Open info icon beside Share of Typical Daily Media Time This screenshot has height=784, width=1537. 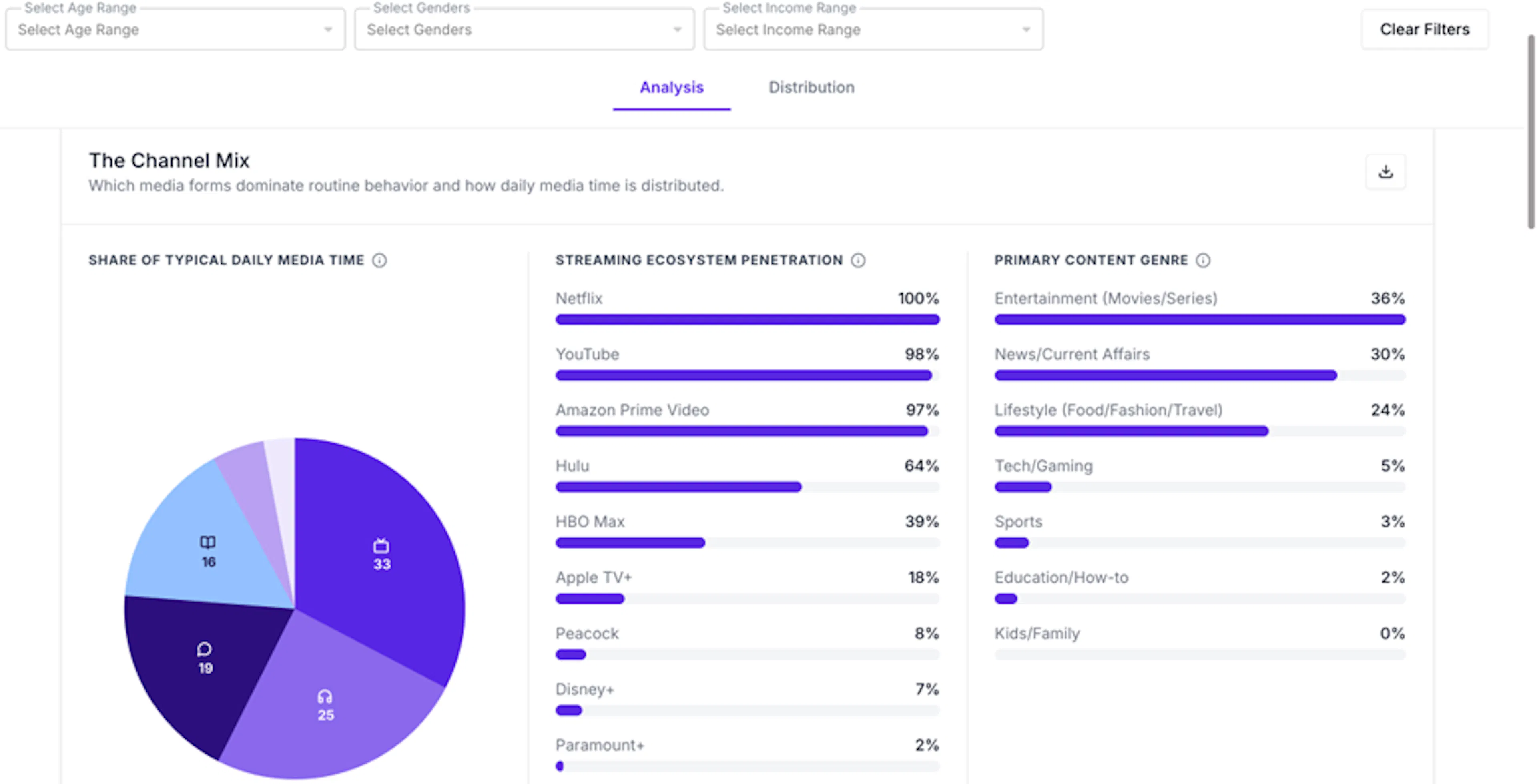(379, 260)
